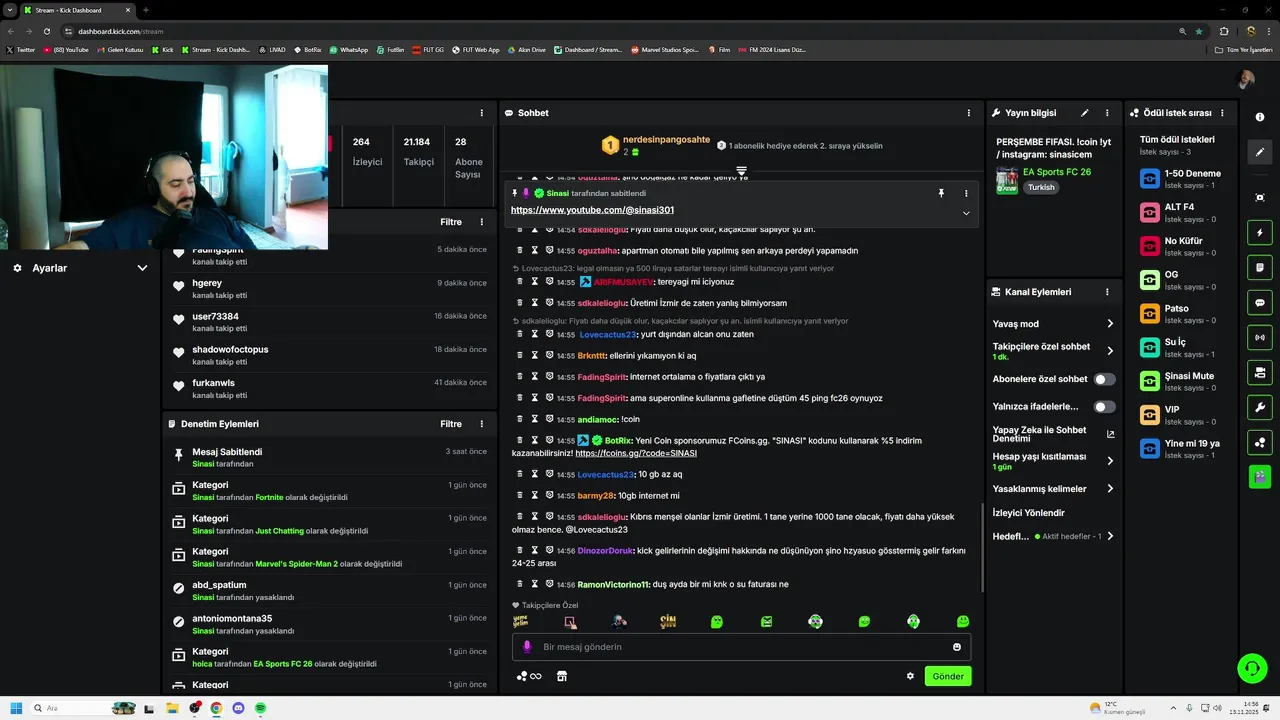Open the green support headset button
This screenshot has width=1280, height=720.
pos(1251,667)
